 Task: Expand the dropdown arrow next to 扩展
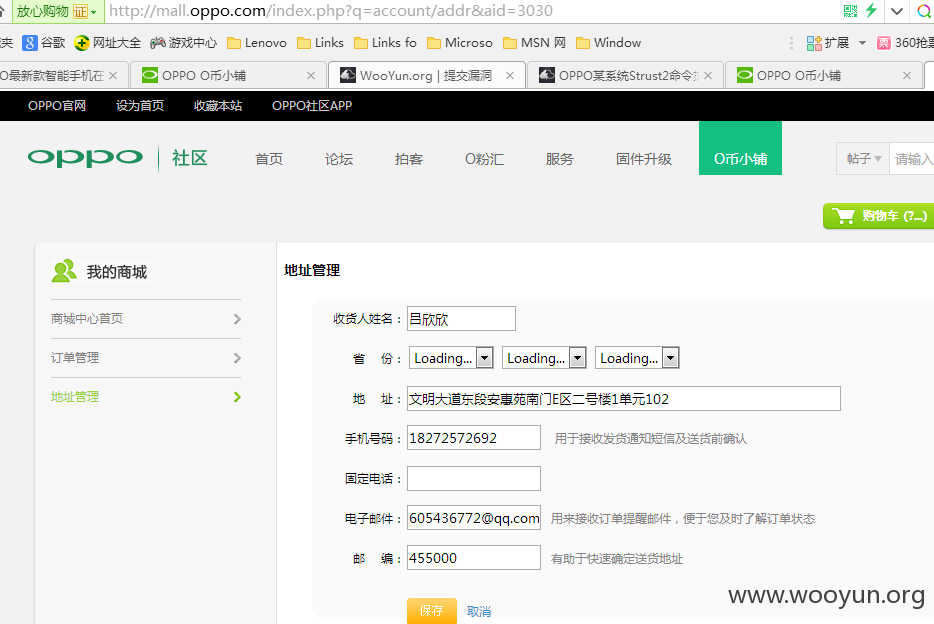[x=862, y=43]
